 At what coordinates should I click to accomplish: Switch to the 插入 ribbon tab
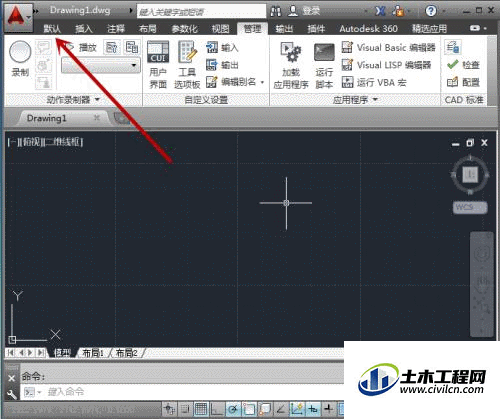click(84, 29)
